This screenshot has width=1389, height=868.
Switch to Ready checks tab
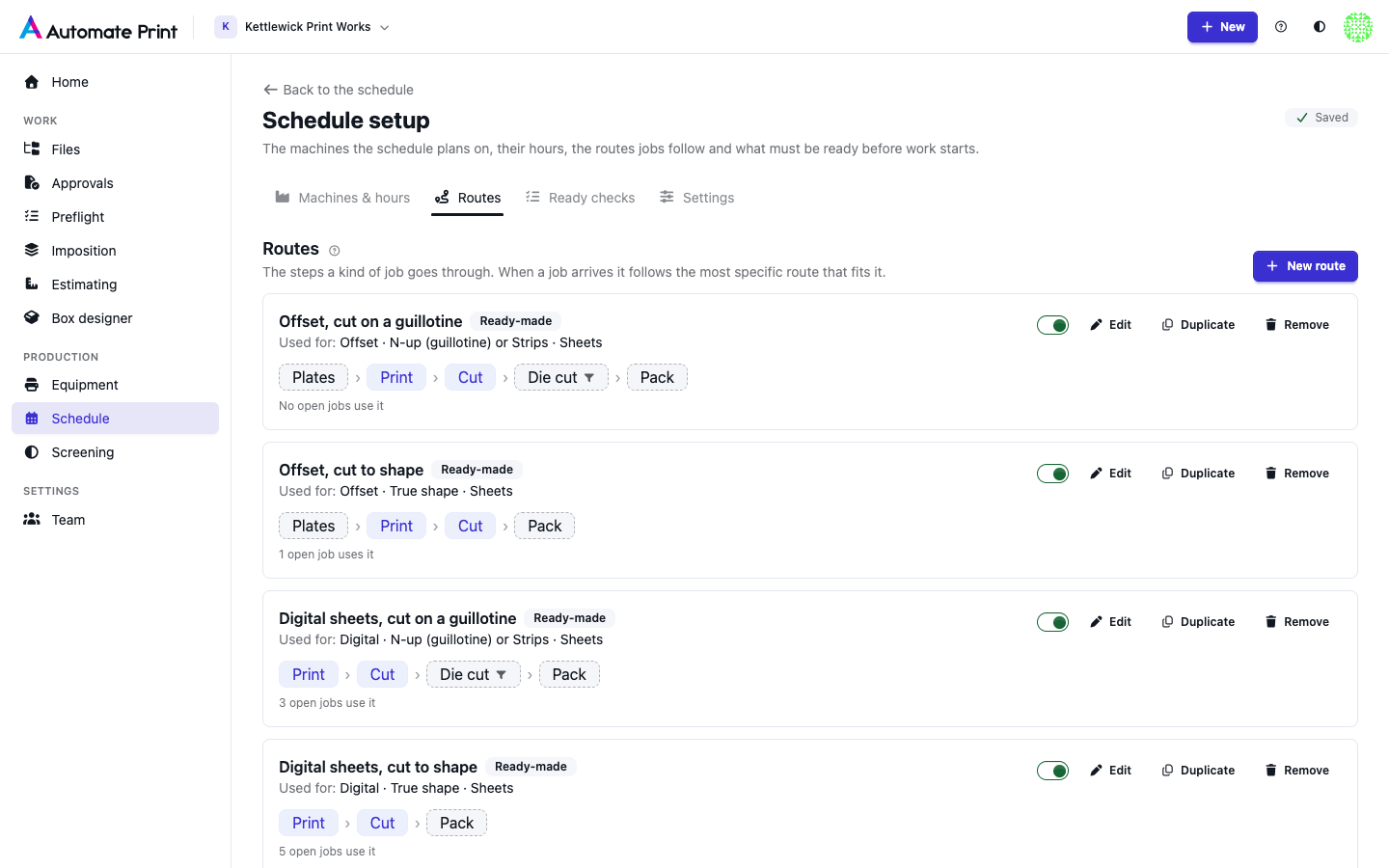(581, 198)
